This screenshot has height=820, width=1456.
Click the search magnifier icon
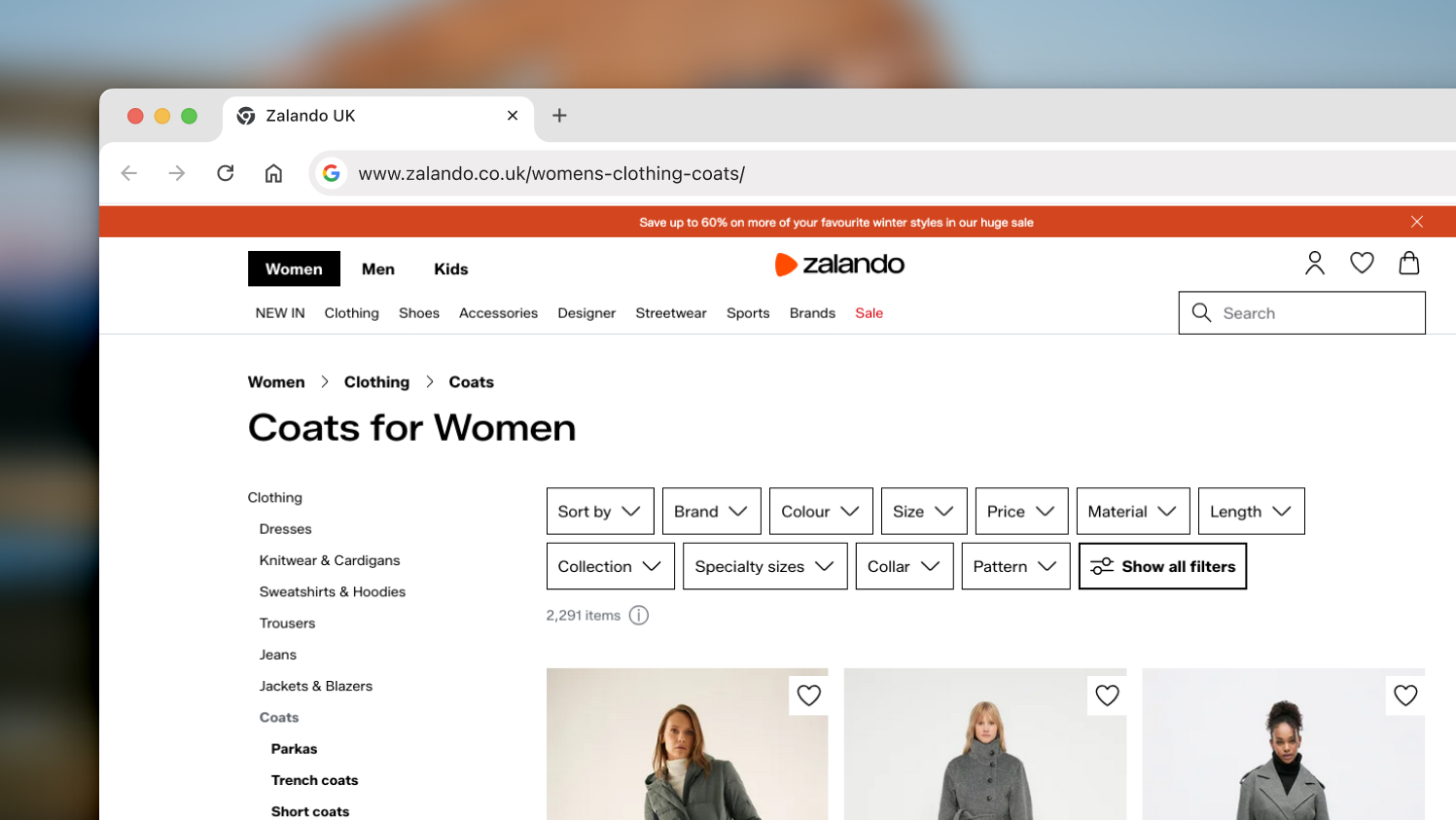(1201, 312)
